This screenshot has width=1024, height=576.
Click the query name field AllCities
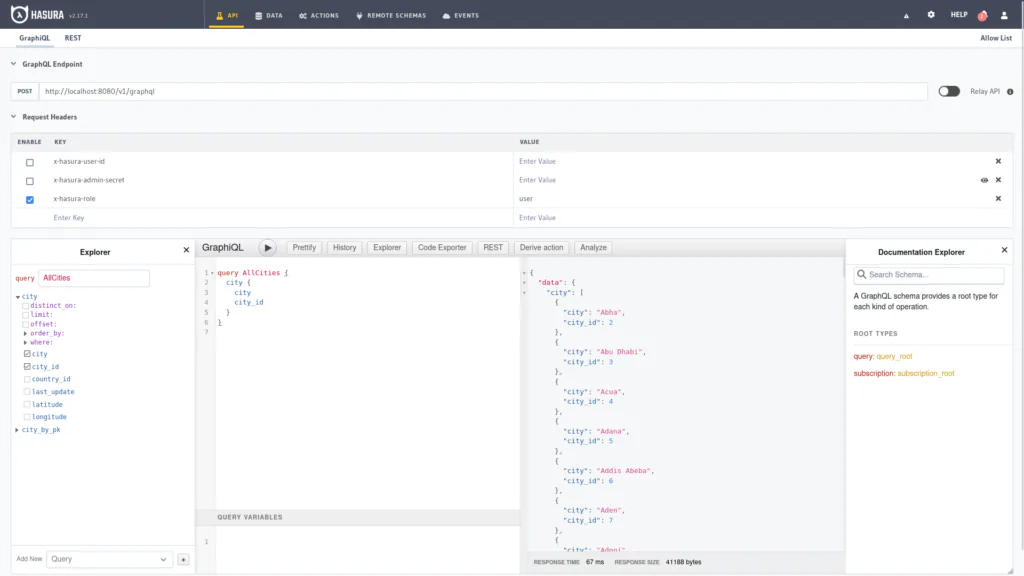point(94,278)
